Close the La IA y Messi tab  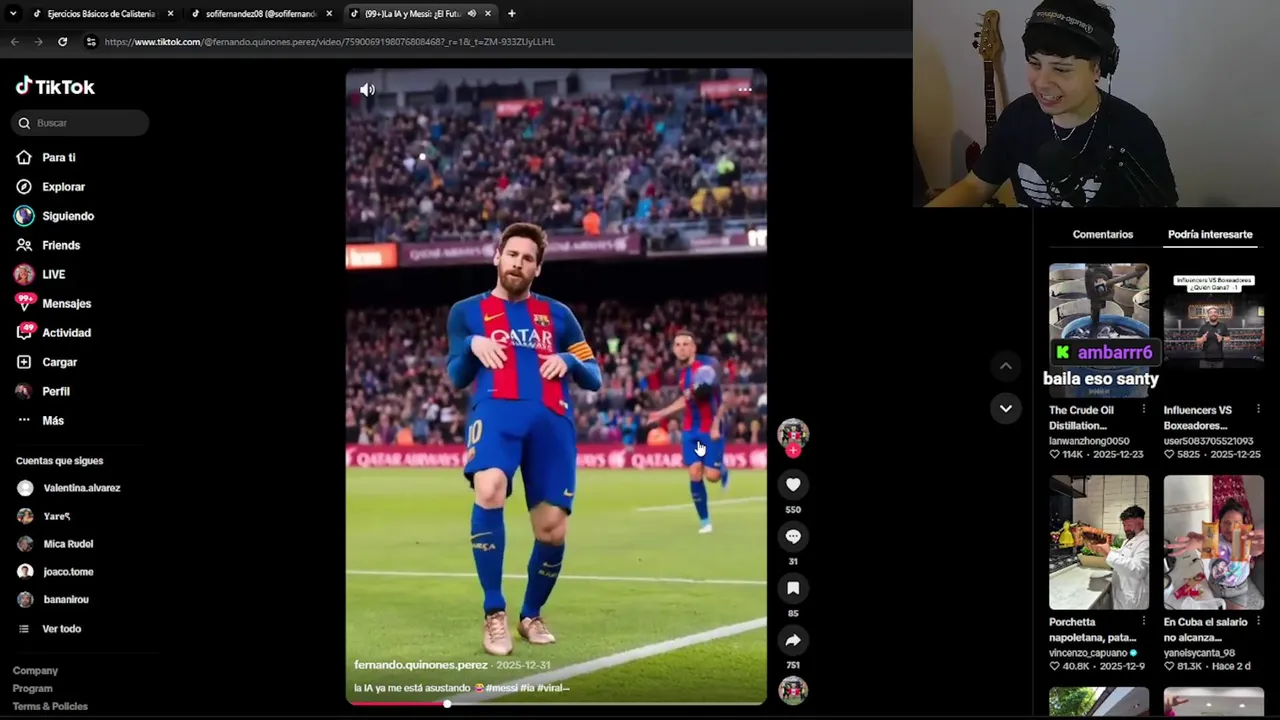[x=488, y=14]
